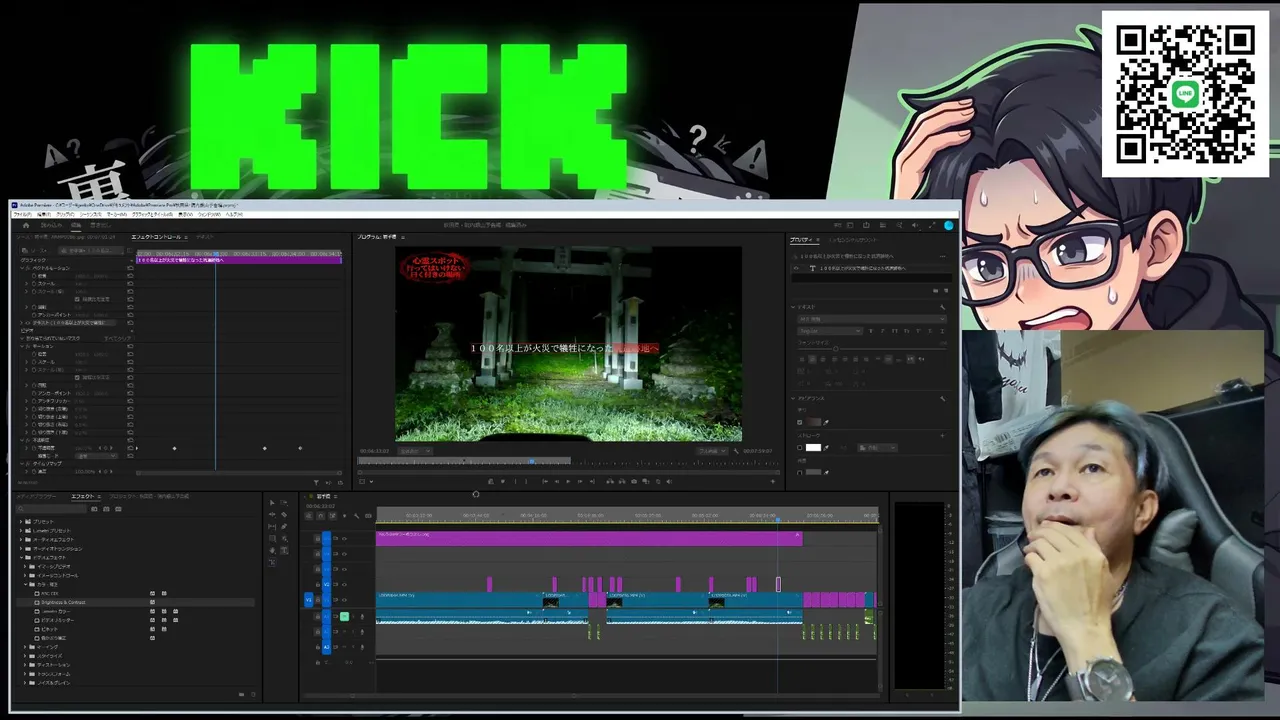Click the font size slider handle
Screen dimensions: 1280x720
pos(836,348)
